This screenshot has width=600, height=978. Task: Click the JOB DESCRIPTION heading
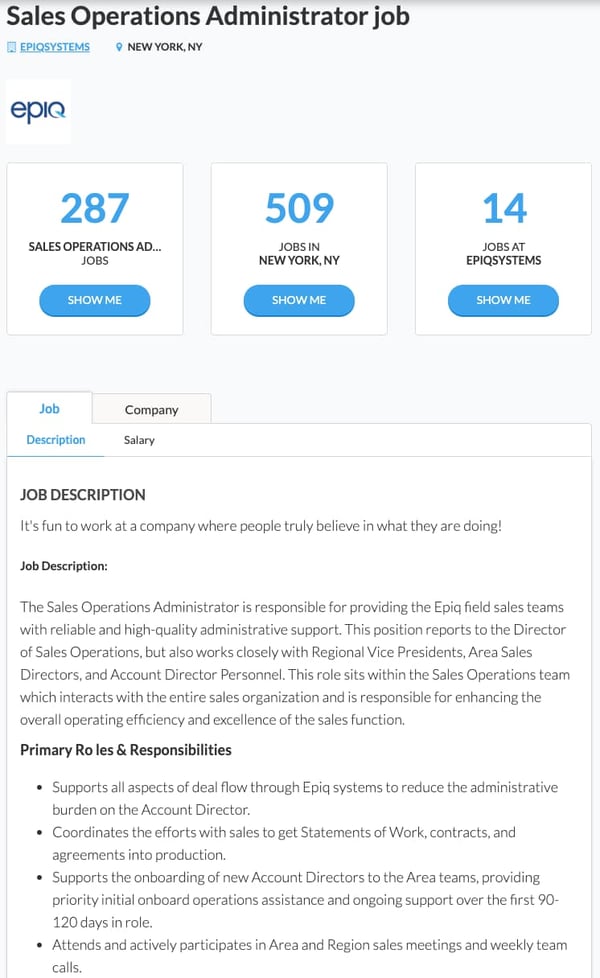coord(83,495)
